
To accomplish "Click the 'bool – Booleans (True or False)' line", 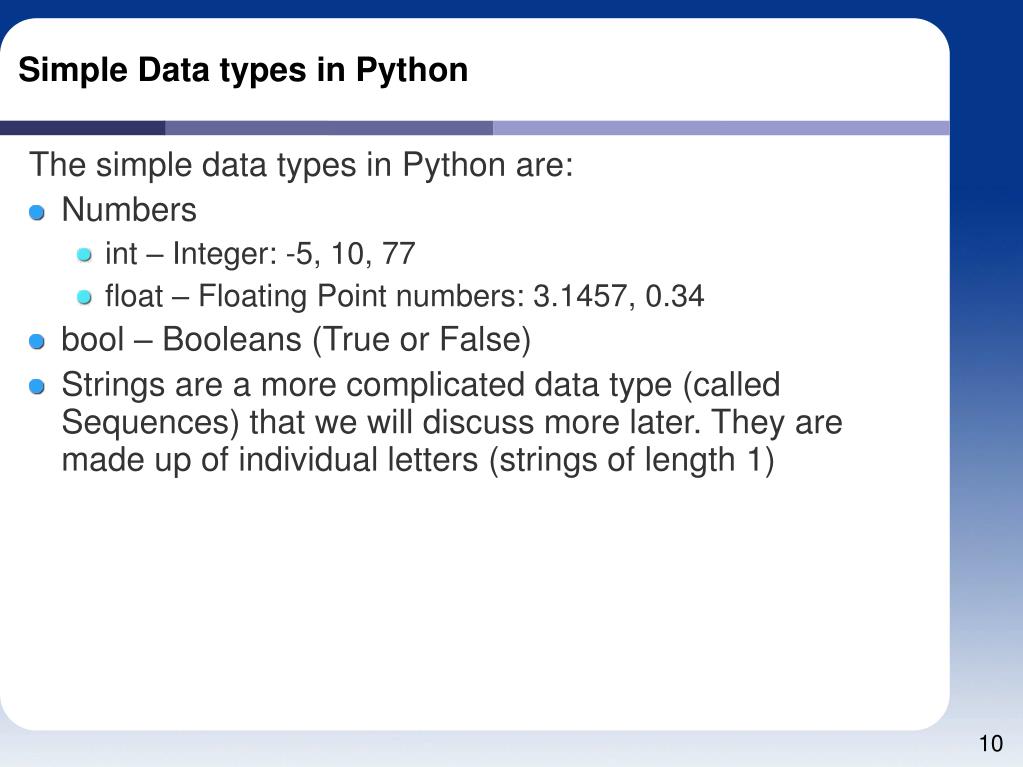I will (x=296, y=340).
